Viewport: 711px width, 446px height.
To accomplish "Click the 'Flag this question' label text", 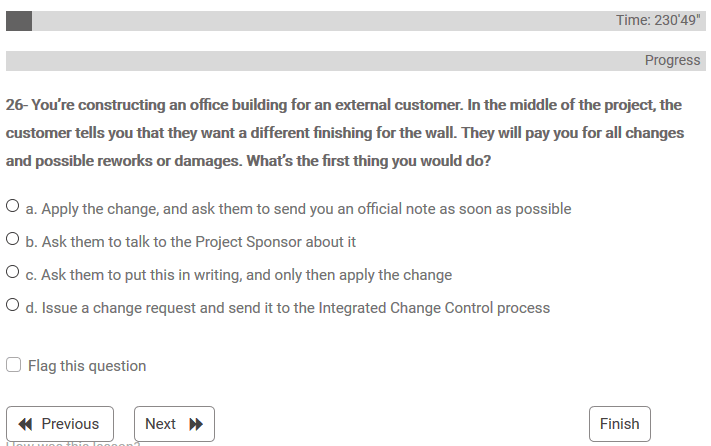I will [87, 366].
